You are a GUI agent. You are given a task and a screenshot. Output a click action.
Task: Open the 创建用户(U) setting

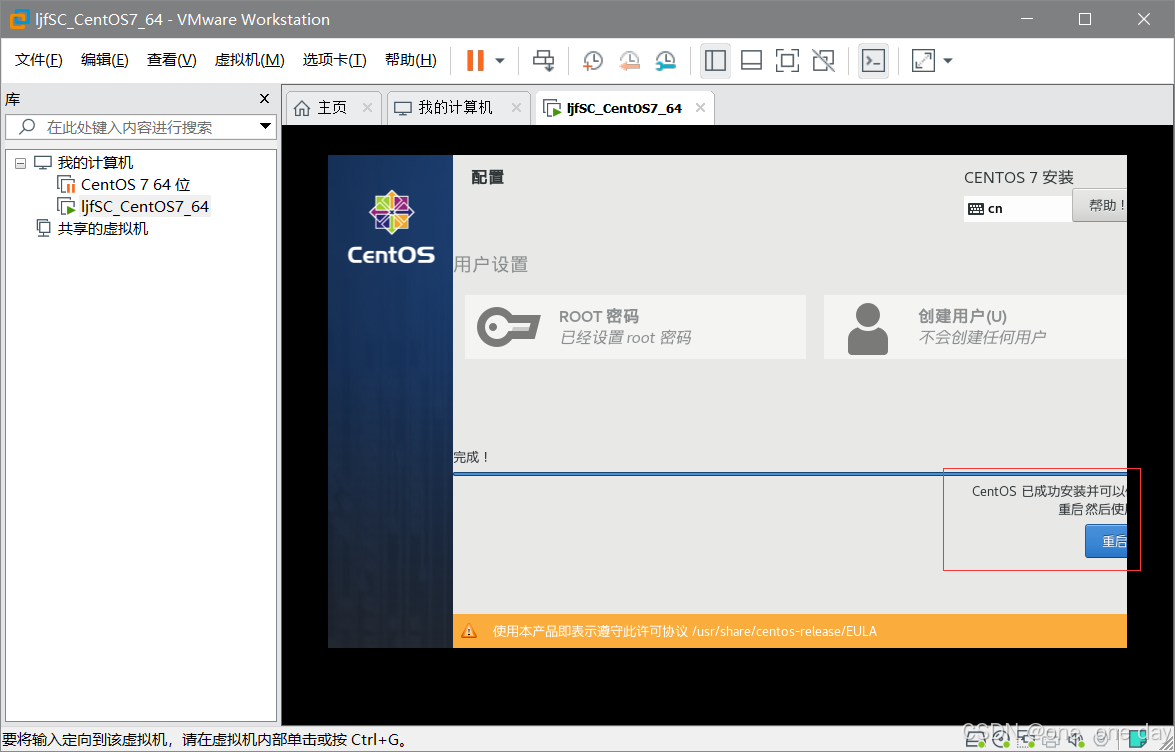coord(975,327)
